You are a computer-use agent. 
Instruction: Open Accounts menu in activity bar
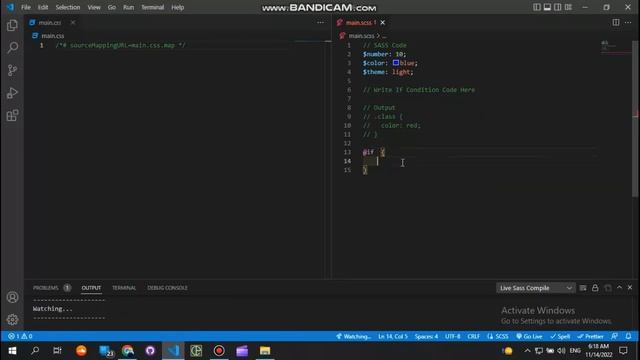coord(12,297)
